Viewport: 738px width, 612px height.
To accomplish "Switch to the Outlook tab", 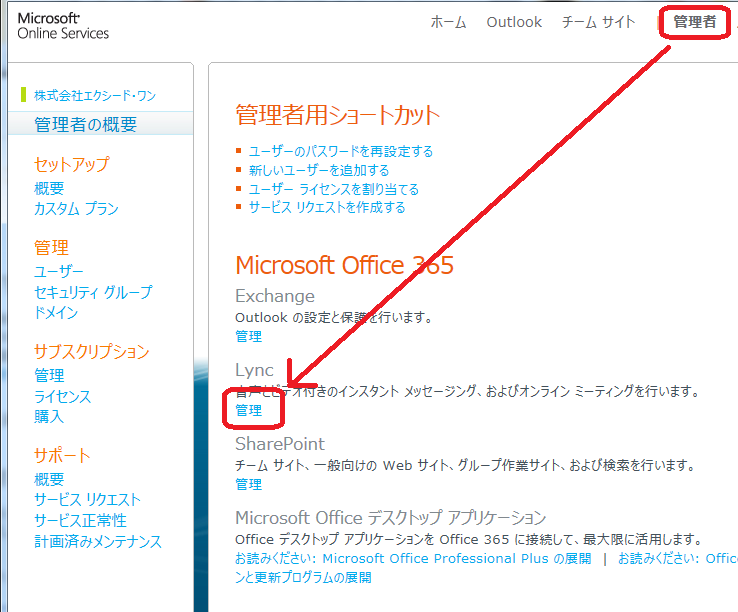I will 514,22.
